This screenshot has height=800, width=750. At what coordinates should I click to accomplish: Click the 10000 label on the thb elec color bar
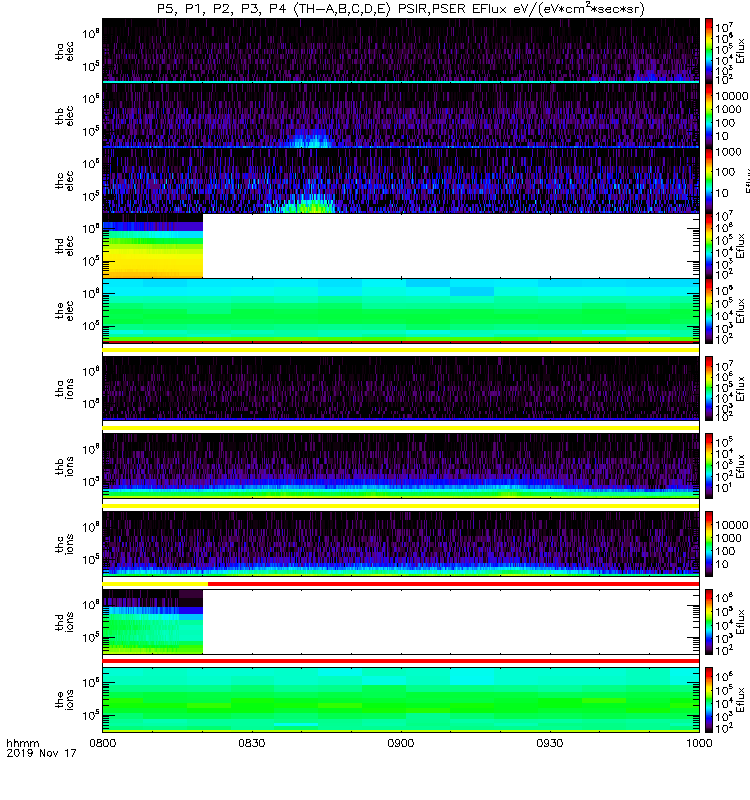[731, 96]
